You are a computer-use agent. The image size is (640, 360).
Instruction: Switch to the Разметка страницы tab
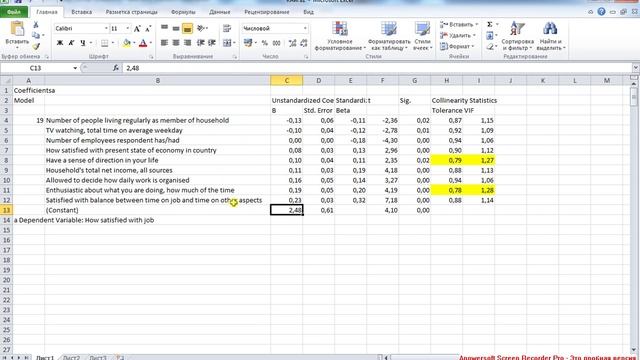(x=131, y=12)
